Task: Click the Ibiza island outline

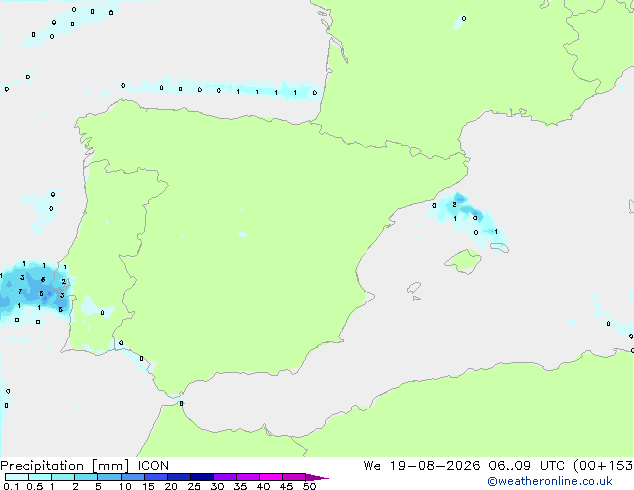Action: pyautogui.click(x=414, y=288)
